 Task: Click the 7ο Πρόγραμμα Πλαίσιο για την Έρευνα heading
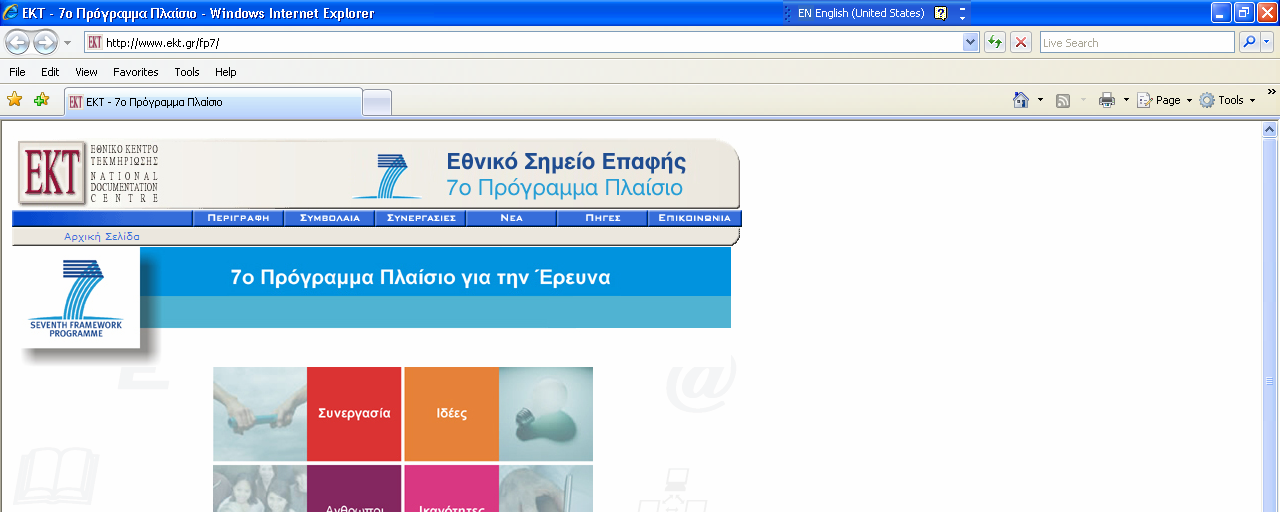point(420,277)
